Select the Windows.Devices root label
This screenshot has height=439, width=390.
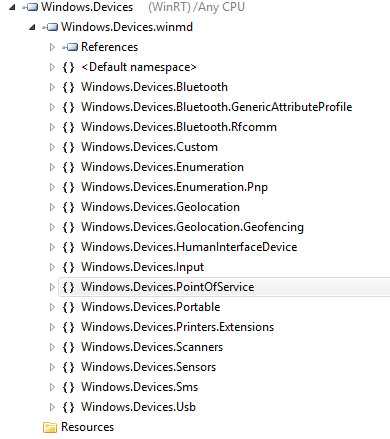(x=87, y=7)
